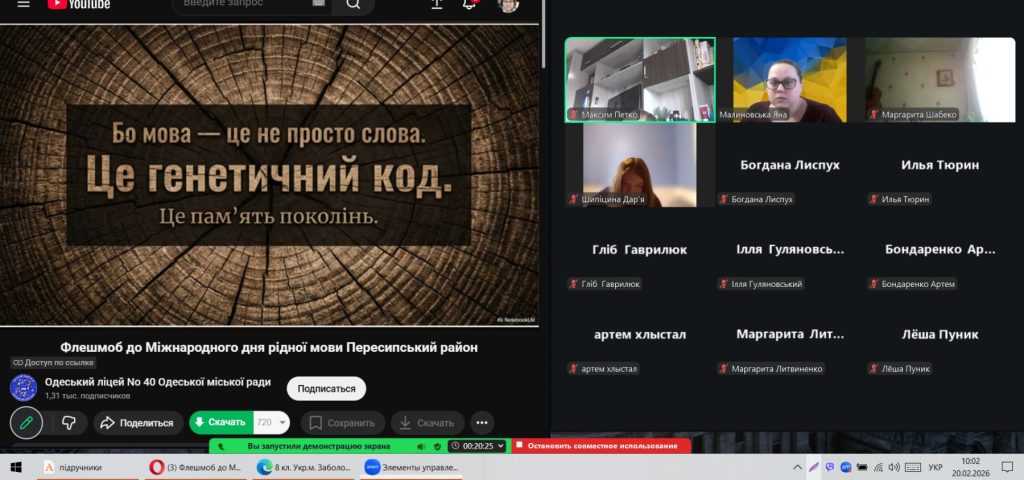Toggle the speaker volume tray icon
The height and width of the screenshot is (480, 1024).
pos(894,467)
